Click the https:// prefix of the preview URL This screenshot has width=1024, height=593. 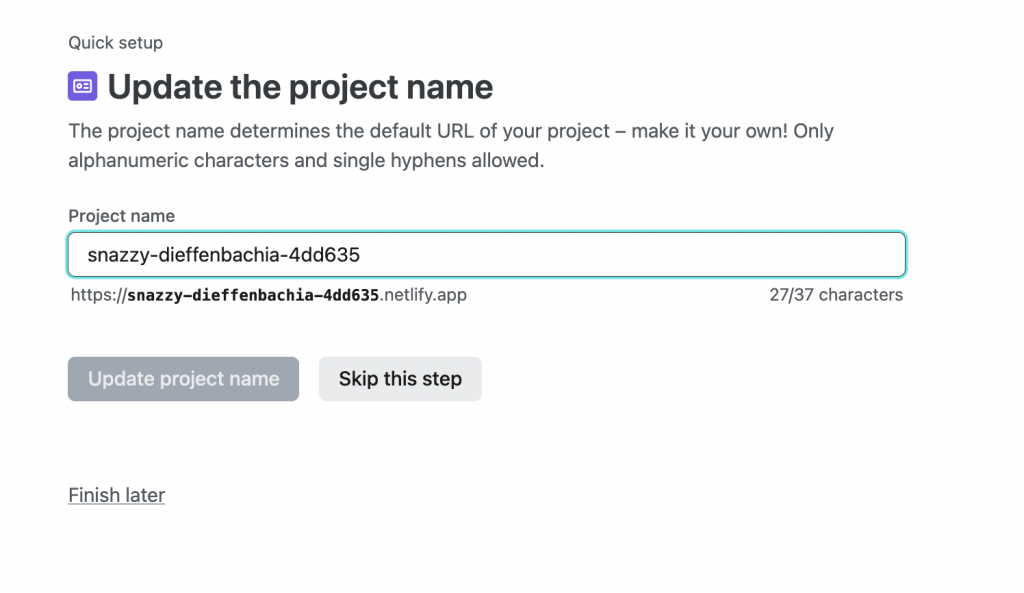[x=99, y=295]
